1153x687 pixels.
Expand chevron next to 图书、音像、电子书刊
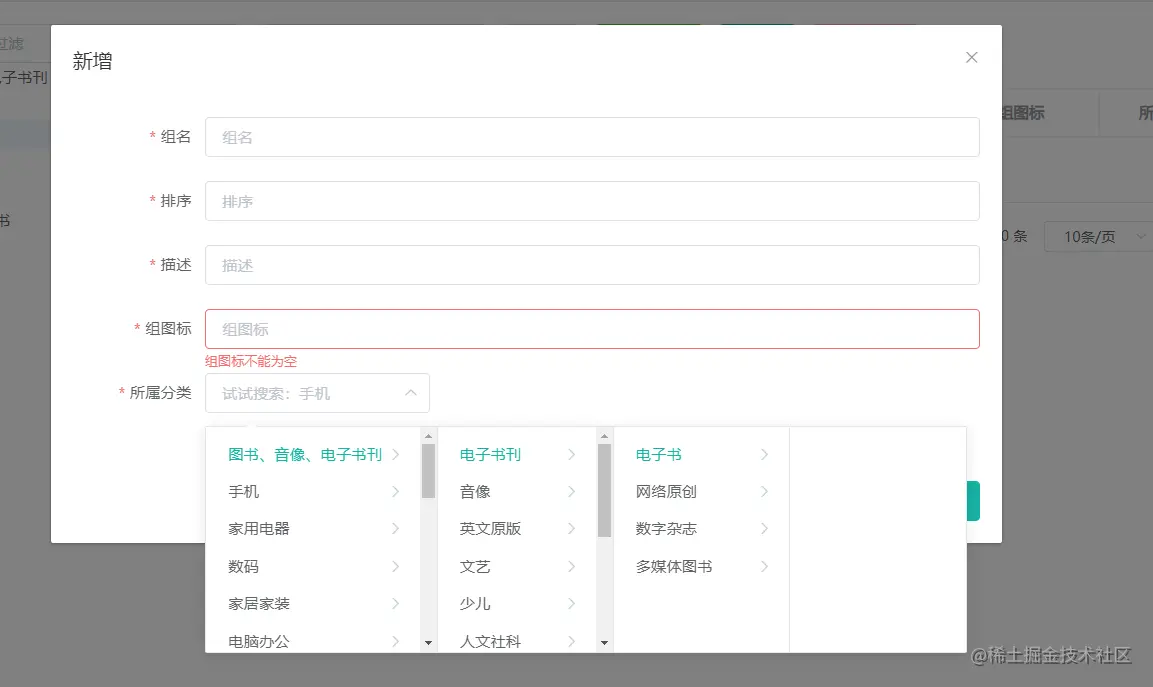[396, 455]
